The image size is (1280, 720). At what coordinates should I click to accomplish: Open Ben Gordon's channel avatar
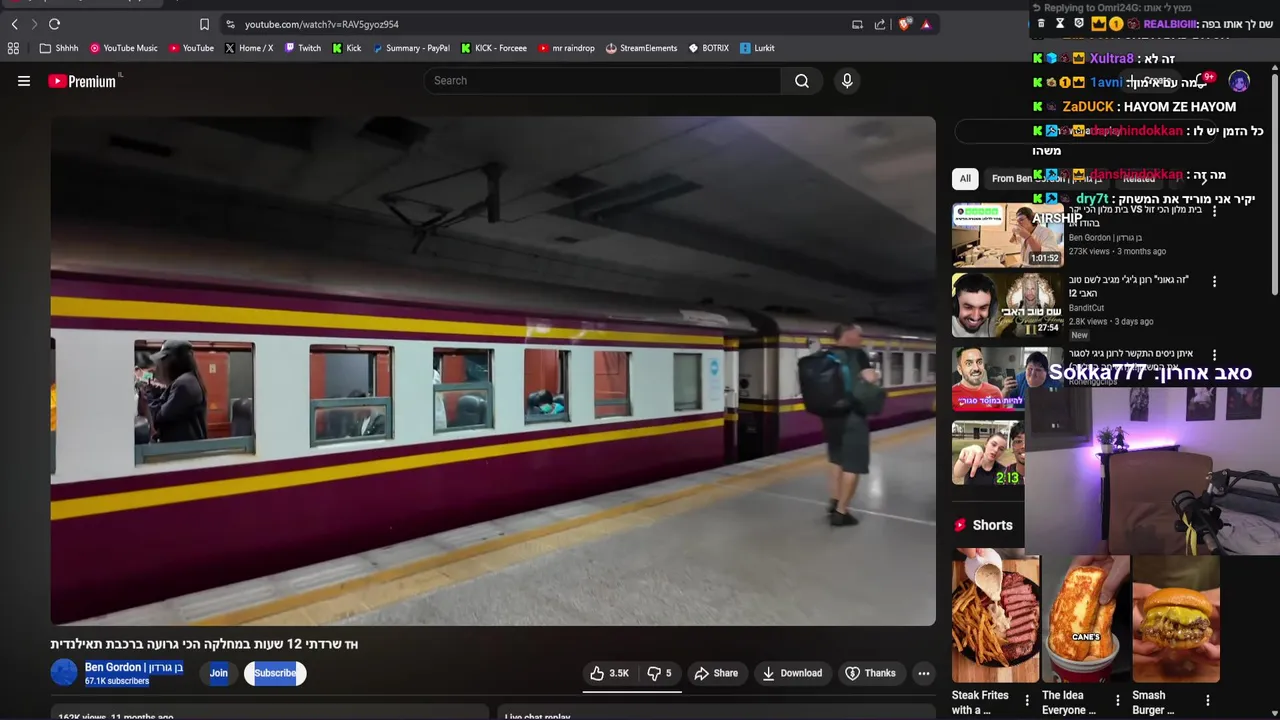[x=64, y=673]
